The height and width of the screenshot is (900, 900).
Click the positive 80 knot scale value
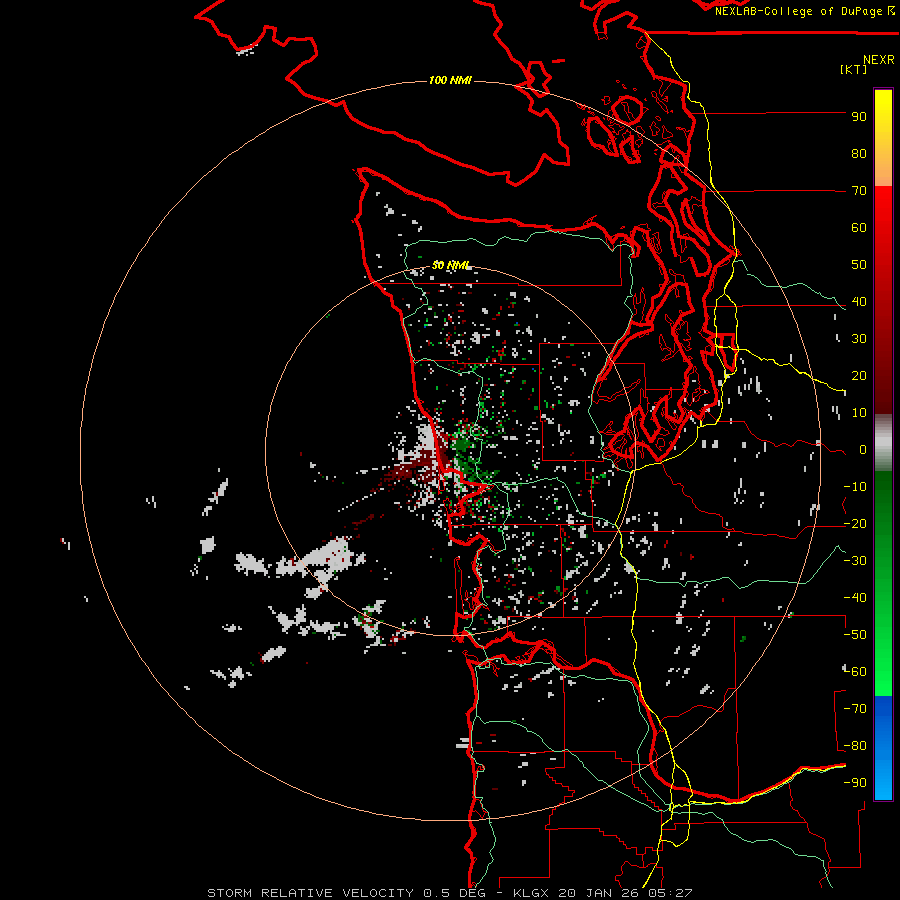point(859,154)
